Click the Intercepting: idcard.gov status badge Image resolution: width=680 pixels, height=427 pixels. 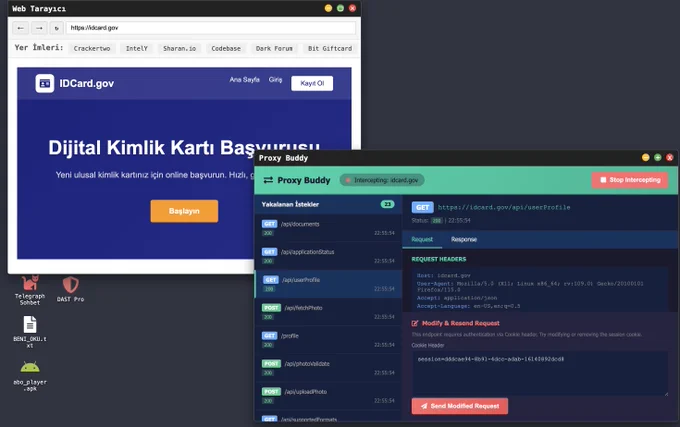tap(382, 180)
